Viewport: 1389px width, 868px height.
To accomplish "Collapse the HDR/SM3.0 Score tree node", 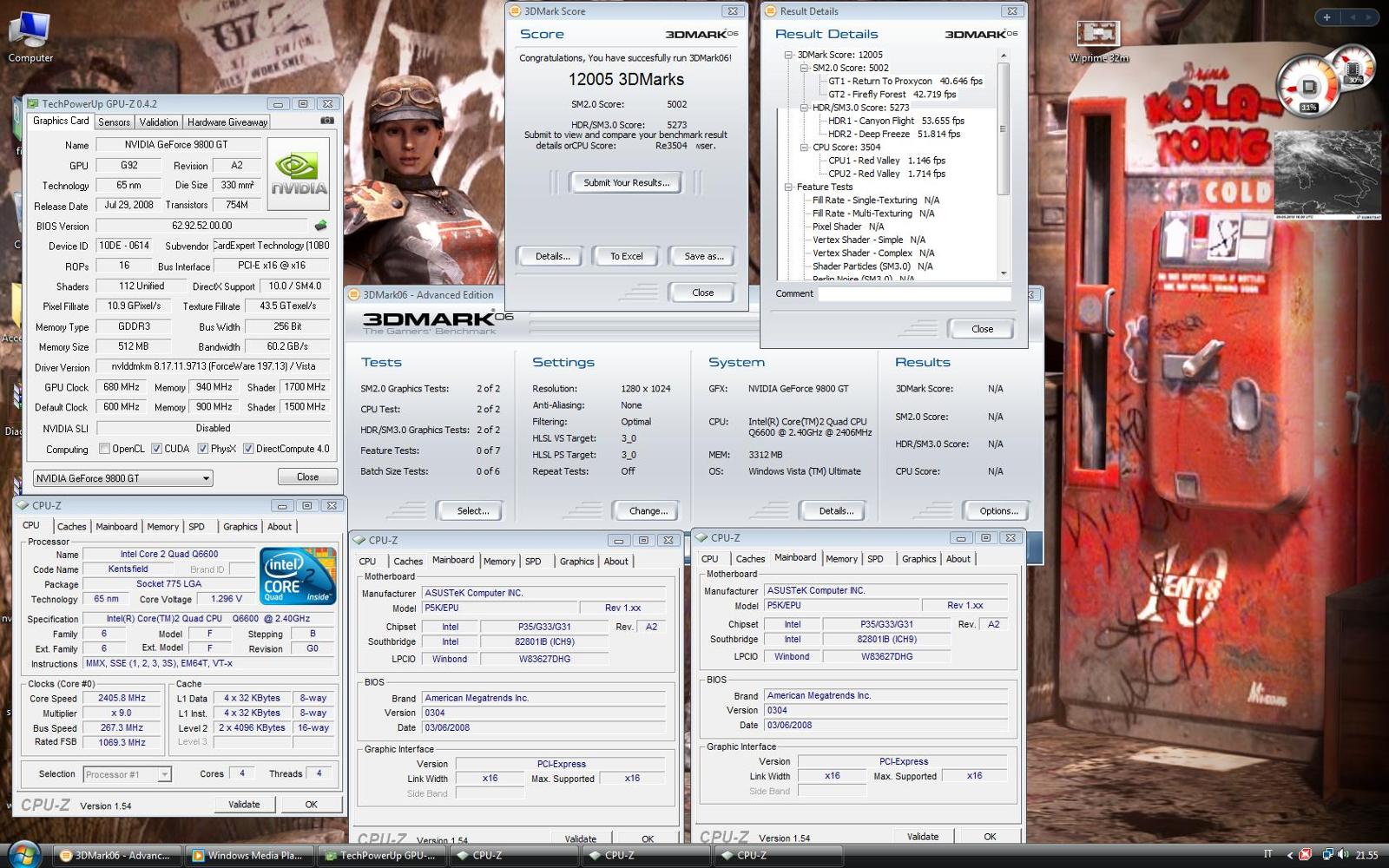I will pos(804,108).
